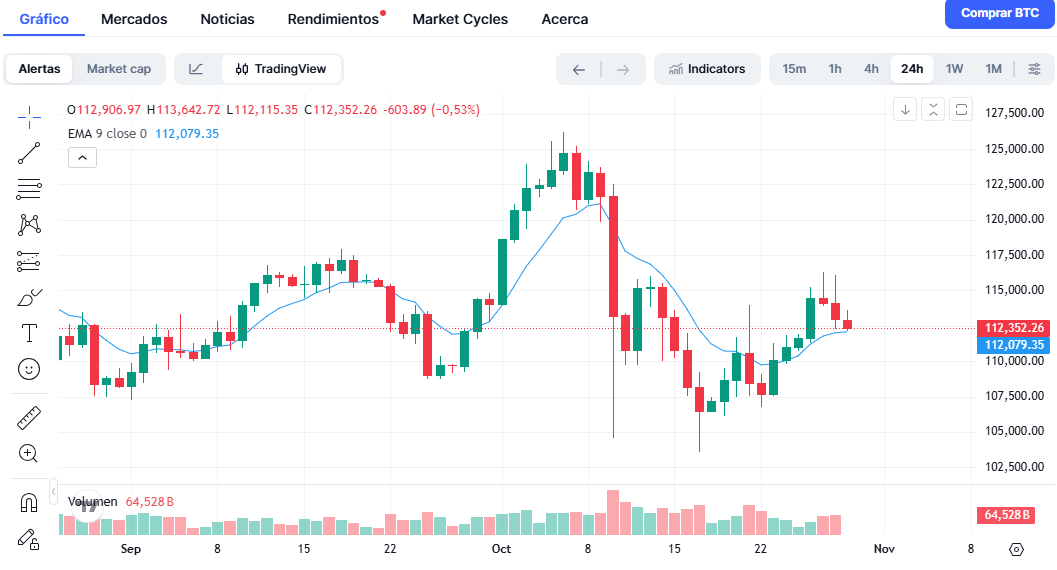Click the undo back arrow
1057x570 pixels.
point(578,69)
